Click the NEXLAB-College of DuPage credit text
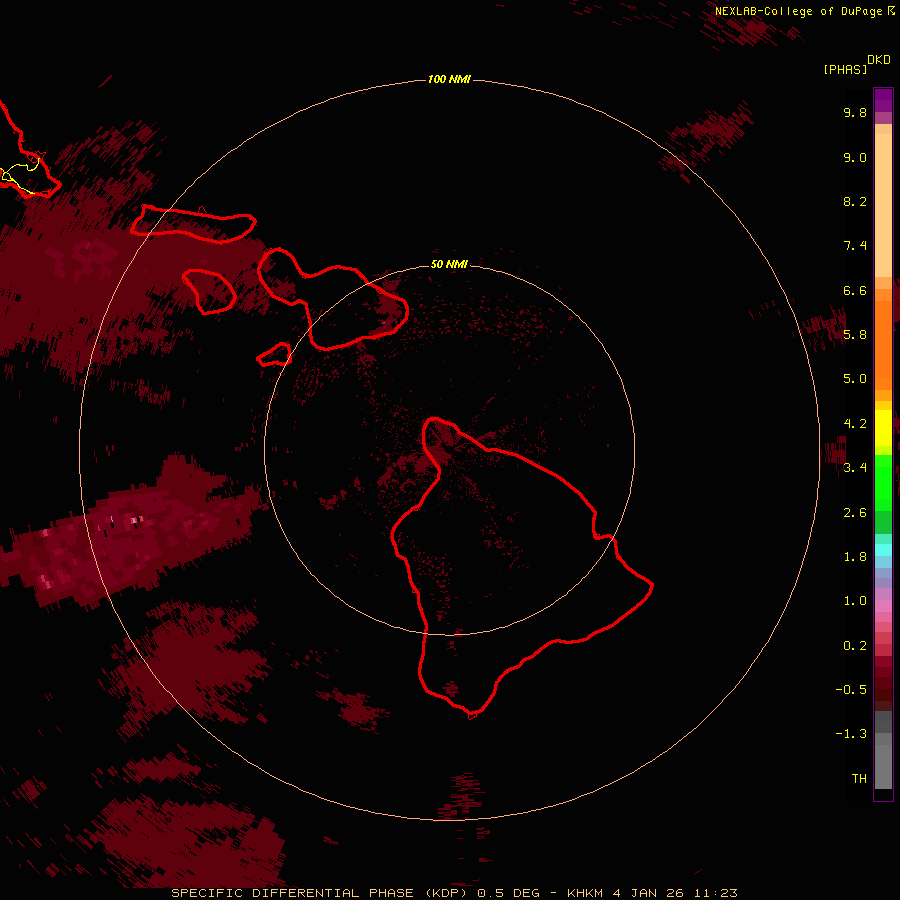Viewport: 900px width, 900px height. [798, 11]
